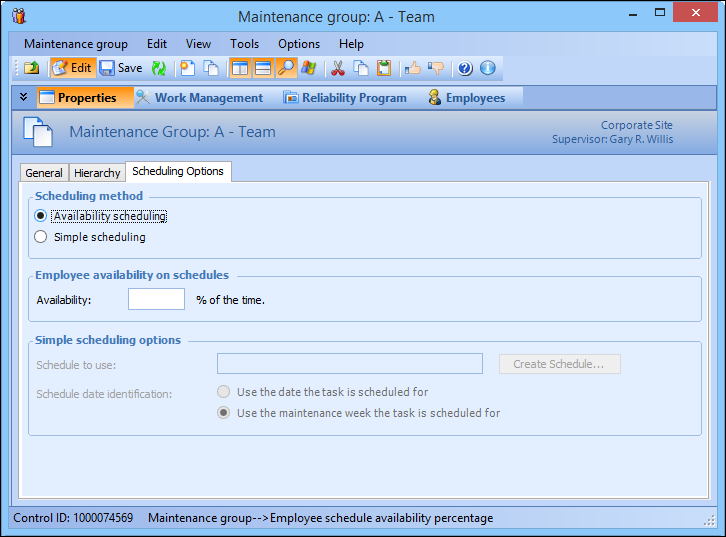This screenshot has width=726, height=537.
Task: Switch to the General tab
Action: click(x=44, y=173)
